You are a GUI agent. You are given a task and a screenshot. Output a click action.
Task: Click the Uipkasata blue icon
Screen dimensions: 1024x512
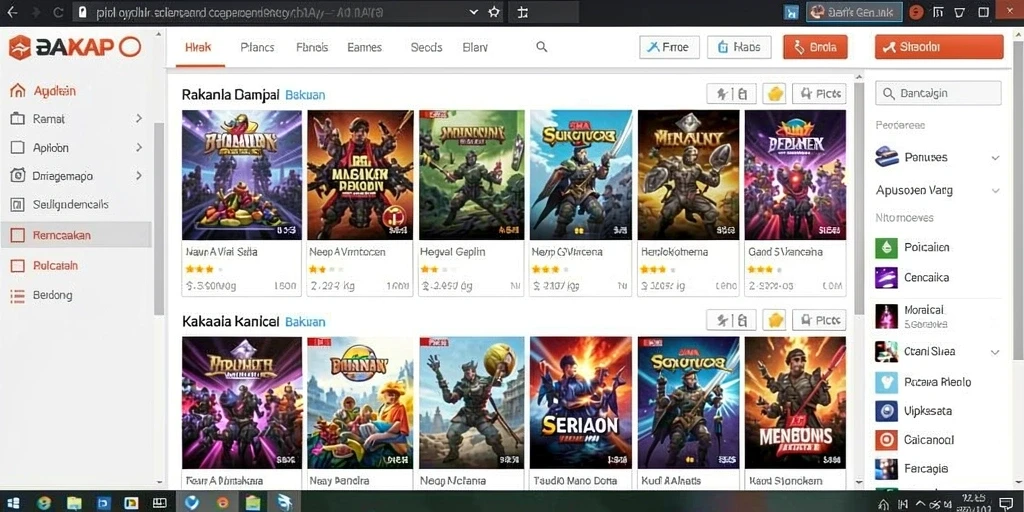(886, 411)
